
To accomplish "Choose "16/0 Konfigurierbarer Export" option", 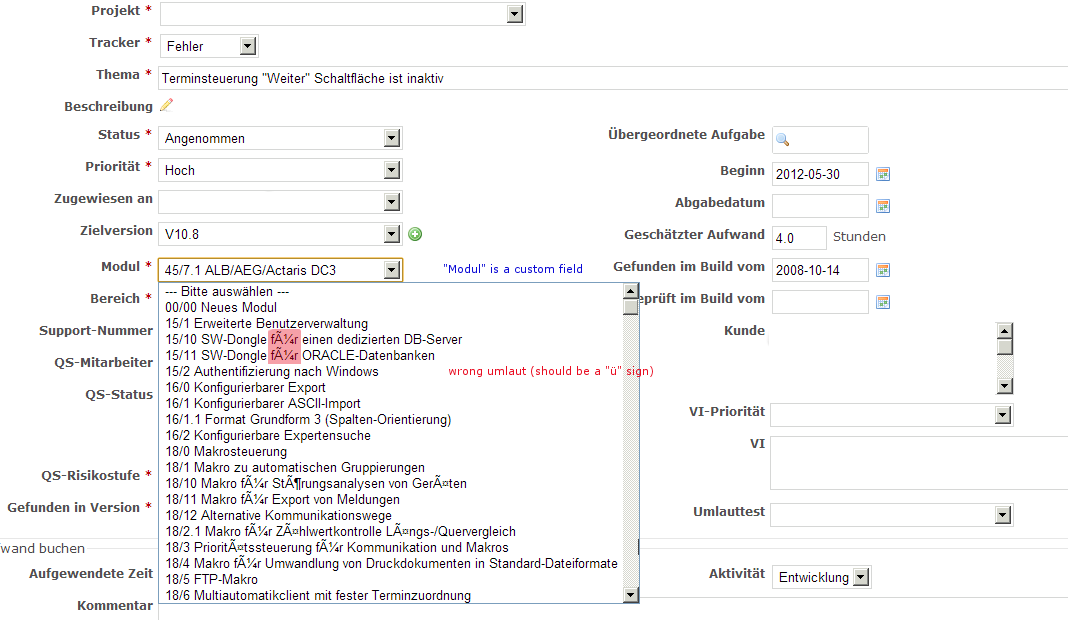I will pos(245,388).
